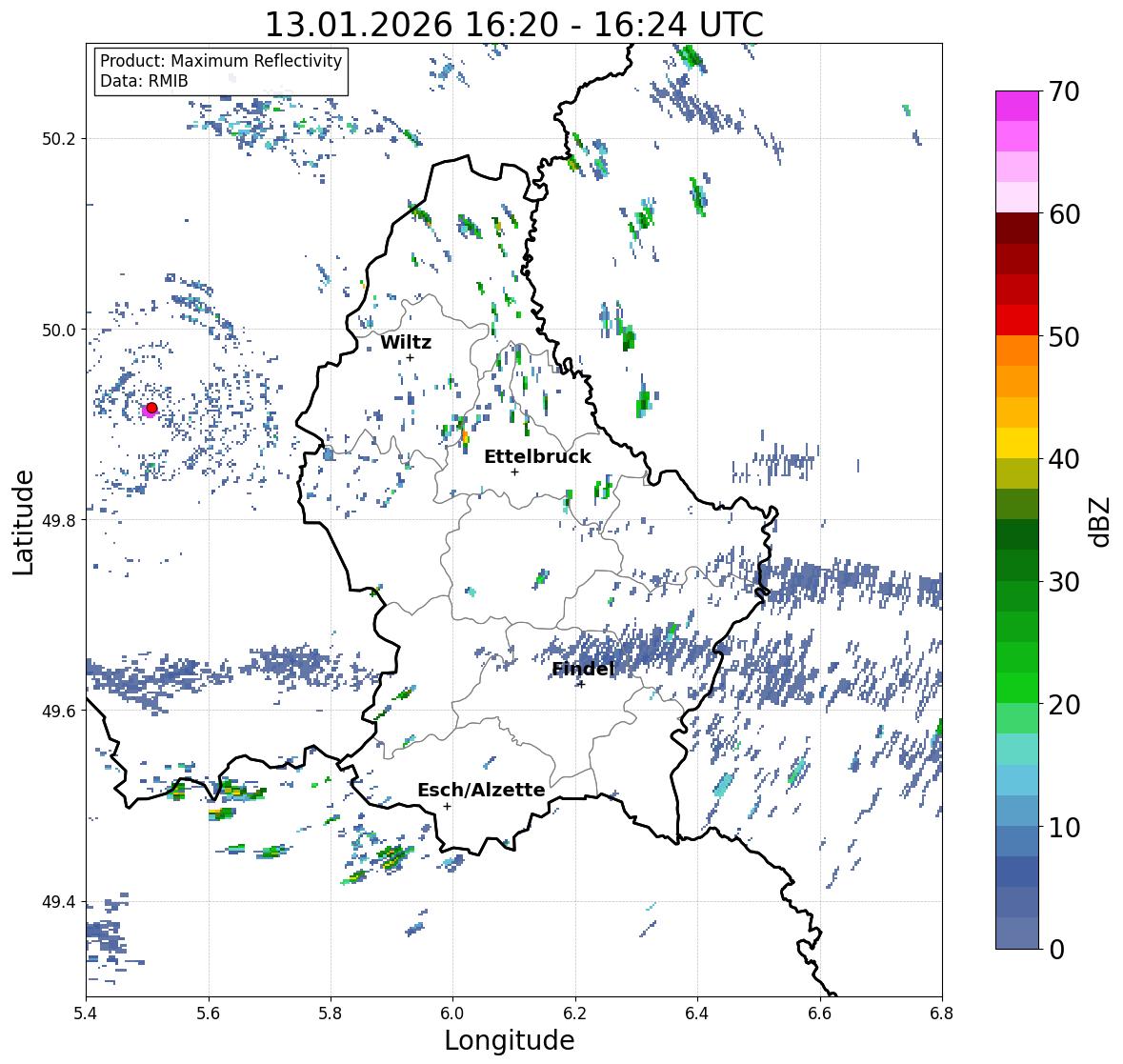Click the 49.4 latitude tick label
Screen dimensions: 1123x1064
click(x=59, y=902)
